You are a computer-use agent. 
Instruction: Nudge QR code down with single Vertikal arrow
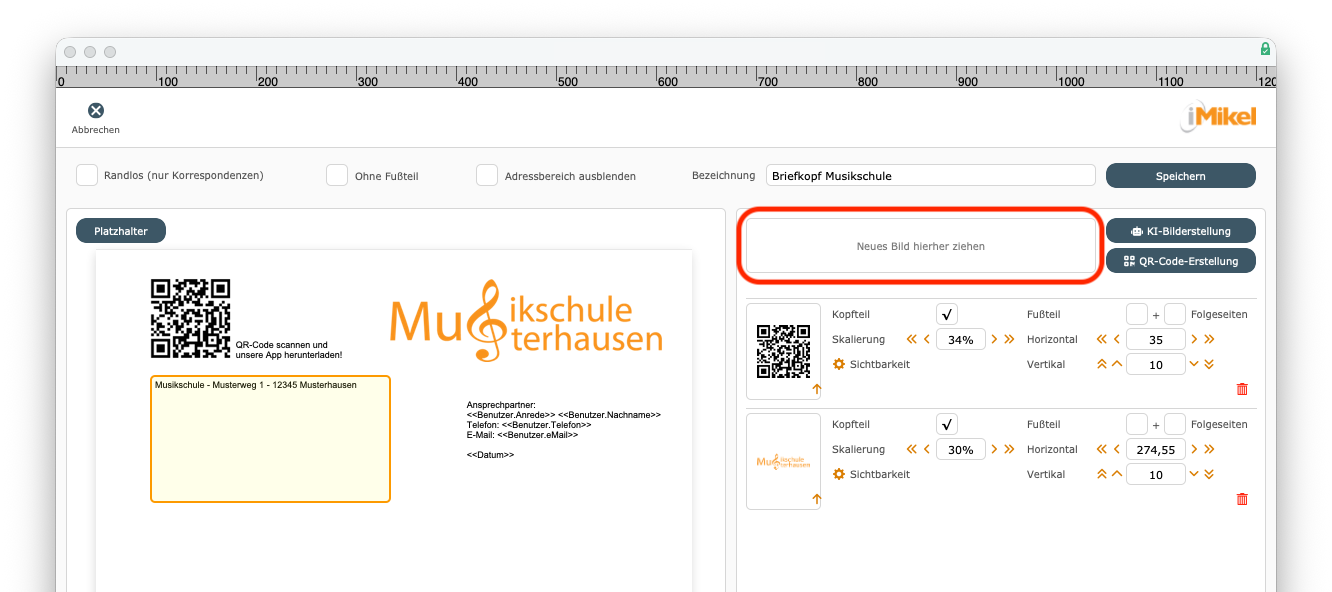tap(1194, 364)
